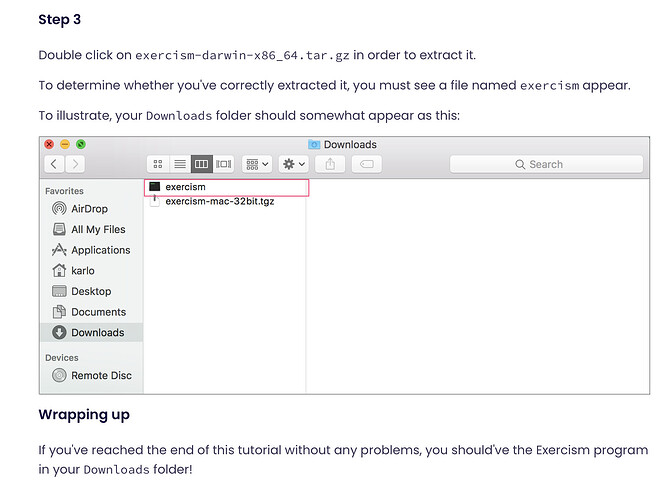
Task: Click the Step 3 heading
Action: coord(60,19)
